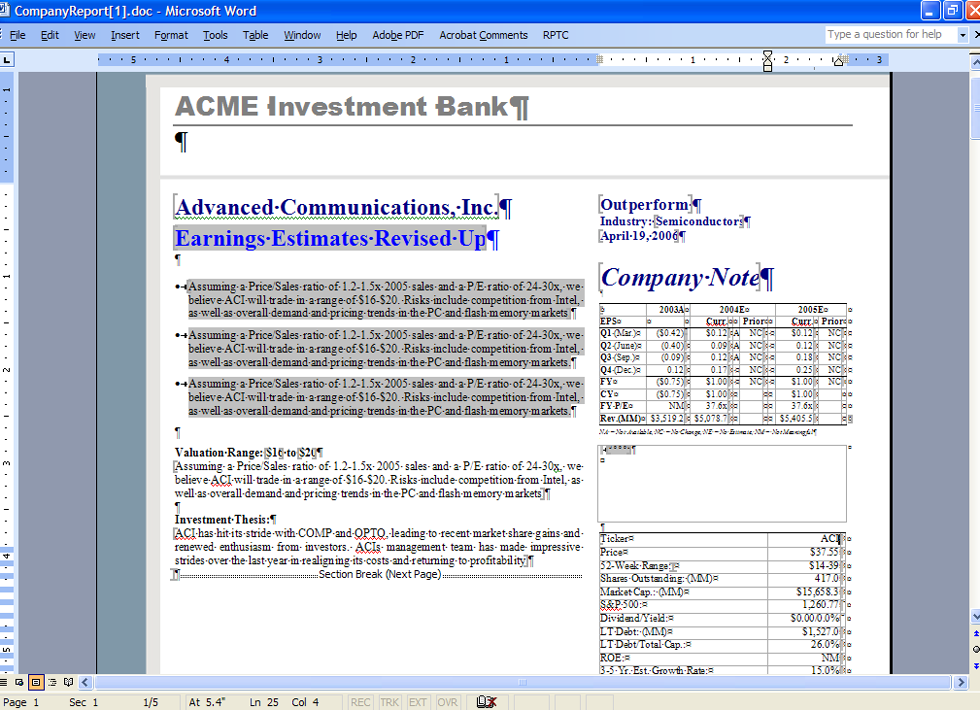Click the LT Debt/Total Cap. label
The height and width of the screenshot is (710, 980).
(646, 644)
